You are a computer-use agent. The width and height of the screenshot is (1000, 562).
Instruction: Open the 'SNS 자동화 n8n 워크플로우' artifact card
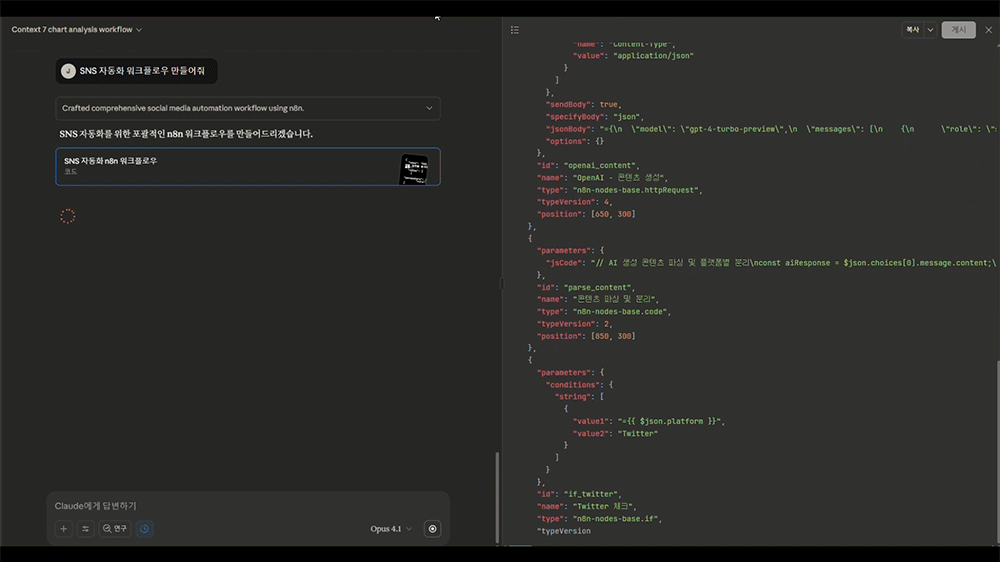tap(220, 166)
